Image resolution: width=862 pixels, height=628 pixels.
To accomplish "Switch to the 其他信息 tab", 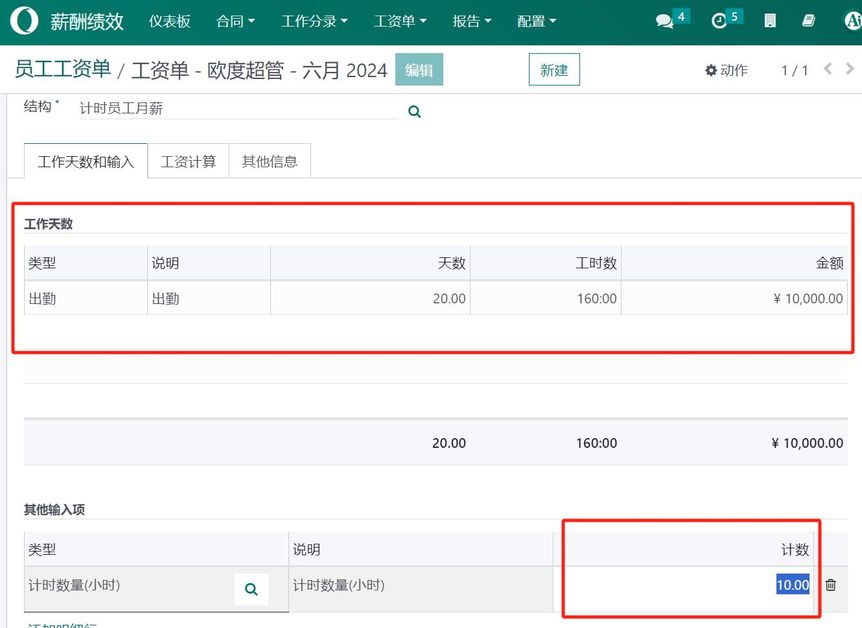I will tap(269, 161).
